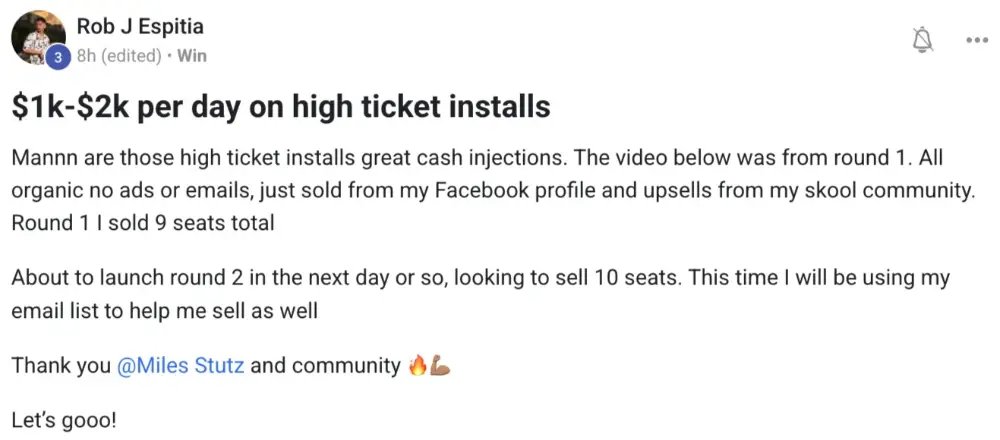Click the 8h post timestamp
This screenshot has width=1000, height=440.
coord(87,56)
